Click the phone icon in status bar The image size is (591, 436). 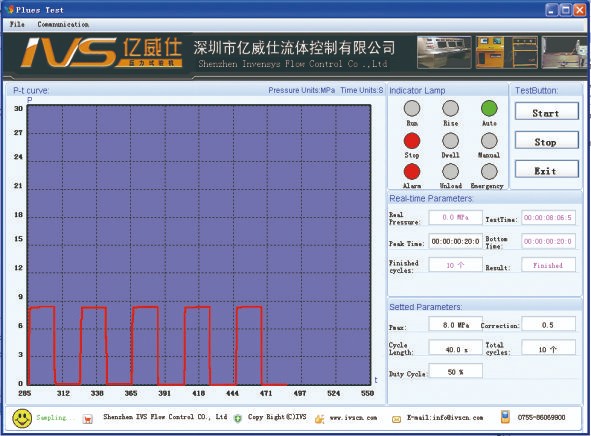(505, 417)
